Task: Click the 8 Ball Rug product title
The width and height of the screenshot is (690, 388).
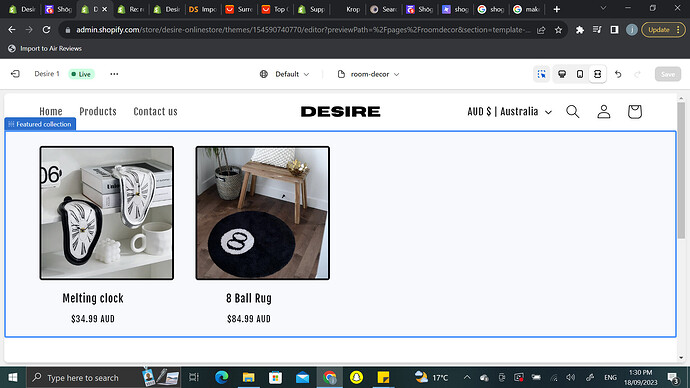Action: tap(249, 298)
